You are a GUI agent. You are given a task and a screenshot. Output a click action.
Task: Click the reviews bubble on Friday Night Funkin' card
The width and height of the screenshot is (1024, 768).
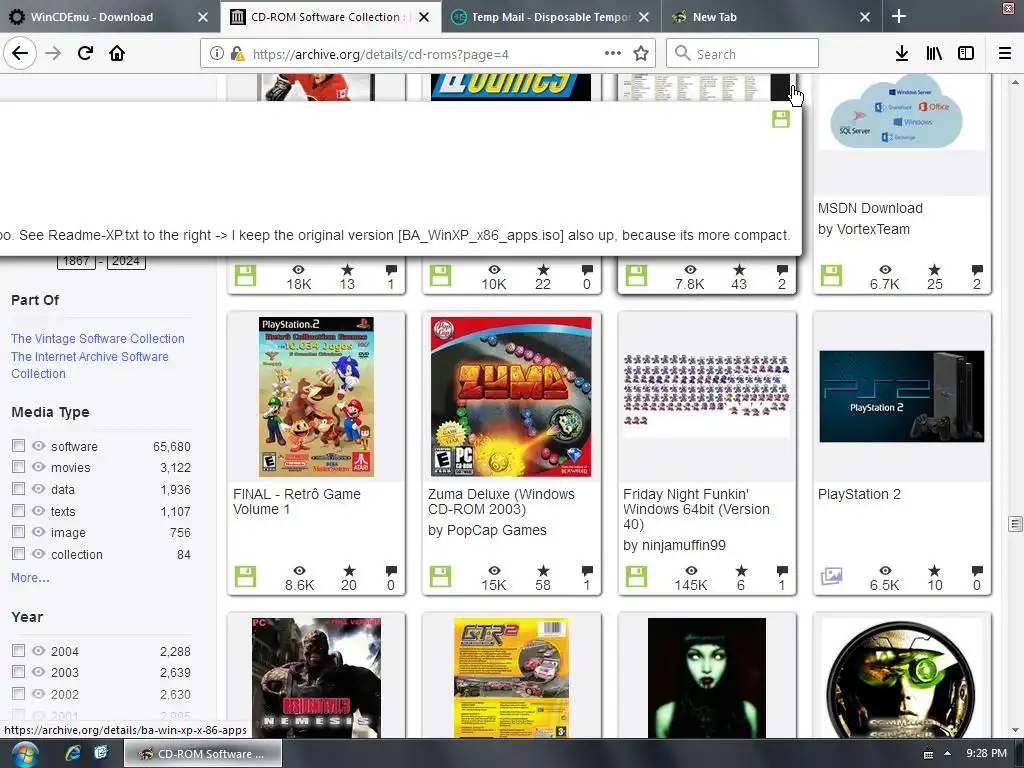(782, 570)
